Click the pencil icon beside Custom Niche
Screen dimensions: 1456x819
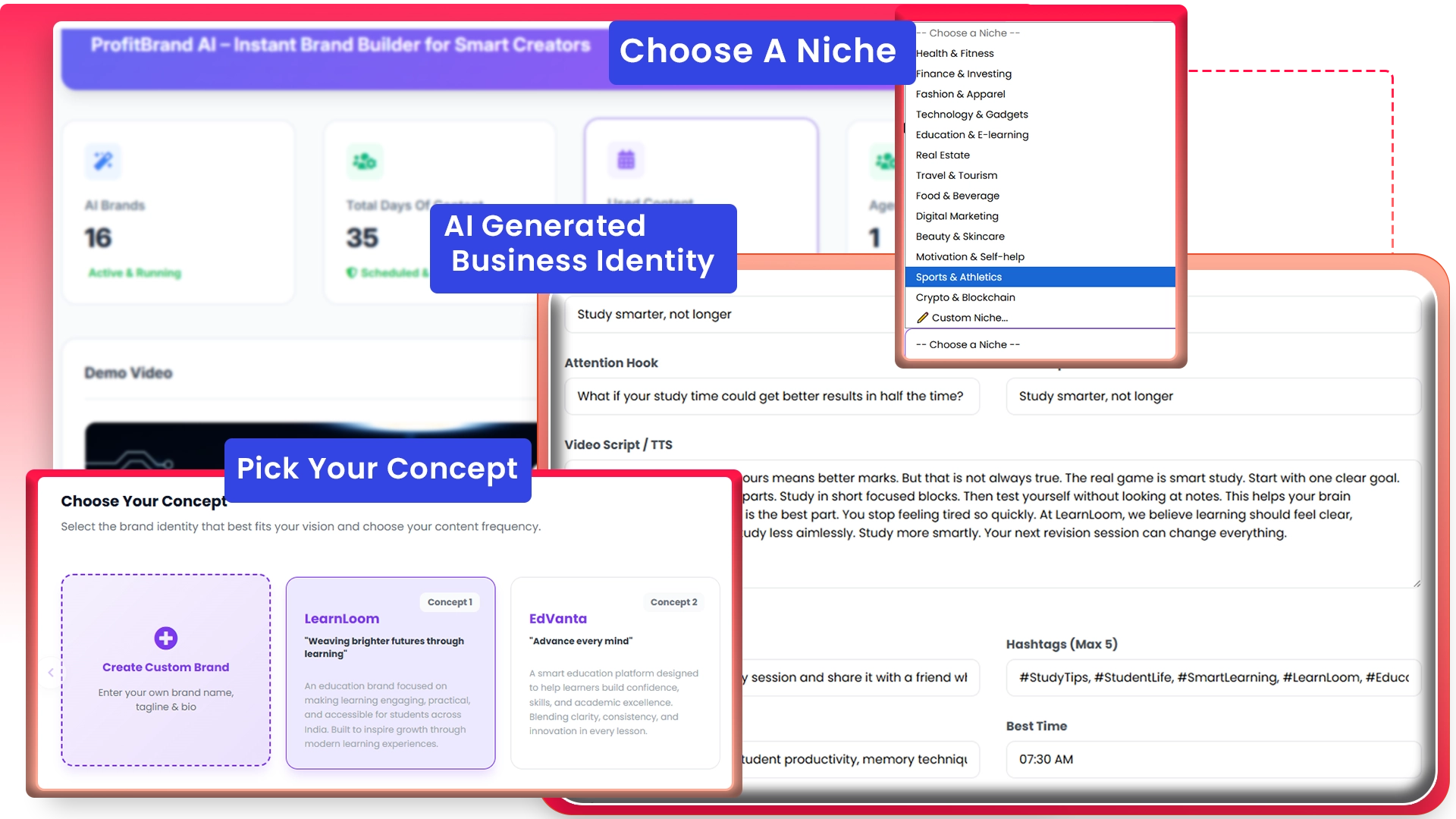tap(922, 318)
